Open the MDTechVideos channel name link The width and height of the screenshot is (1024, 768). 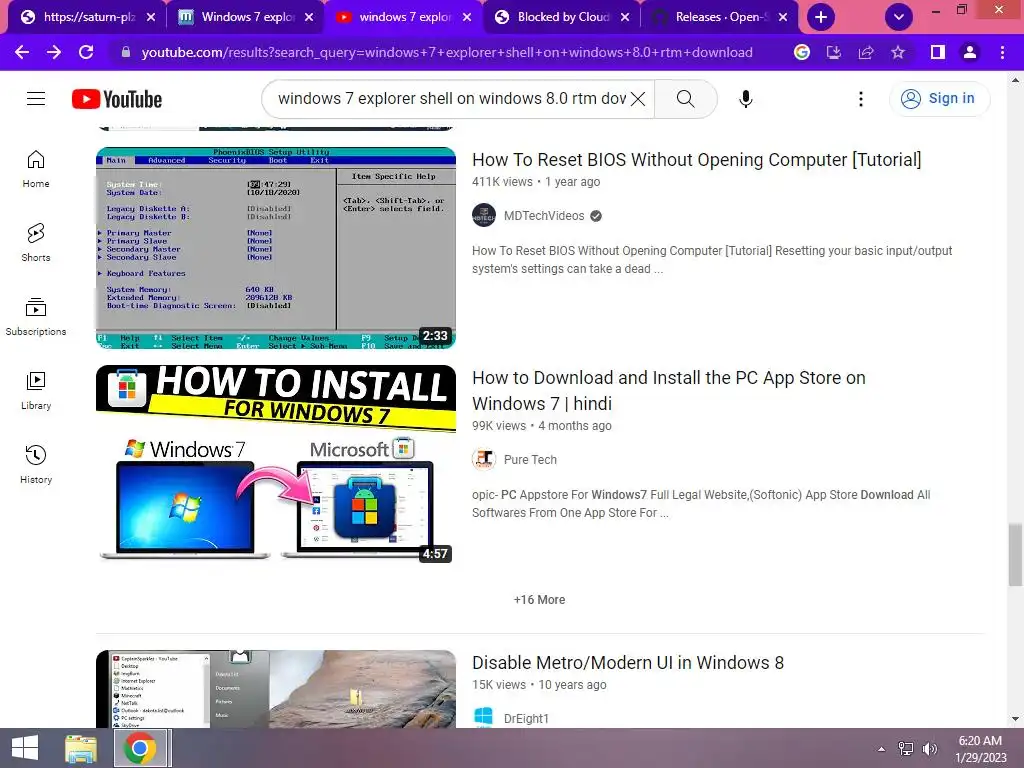544,216
